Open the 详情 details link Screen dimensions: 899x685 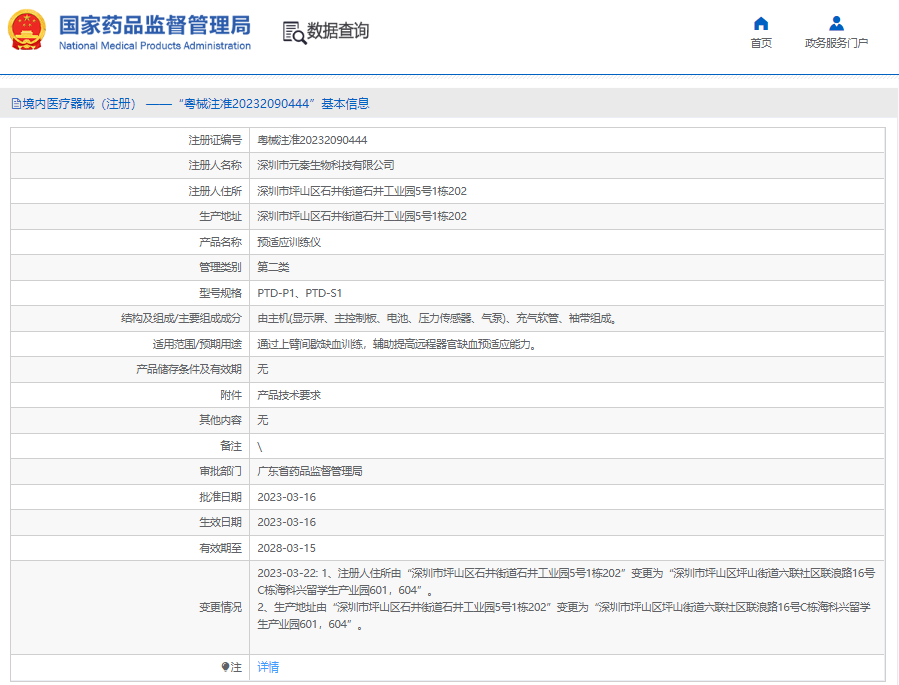[x=268, y=667]
